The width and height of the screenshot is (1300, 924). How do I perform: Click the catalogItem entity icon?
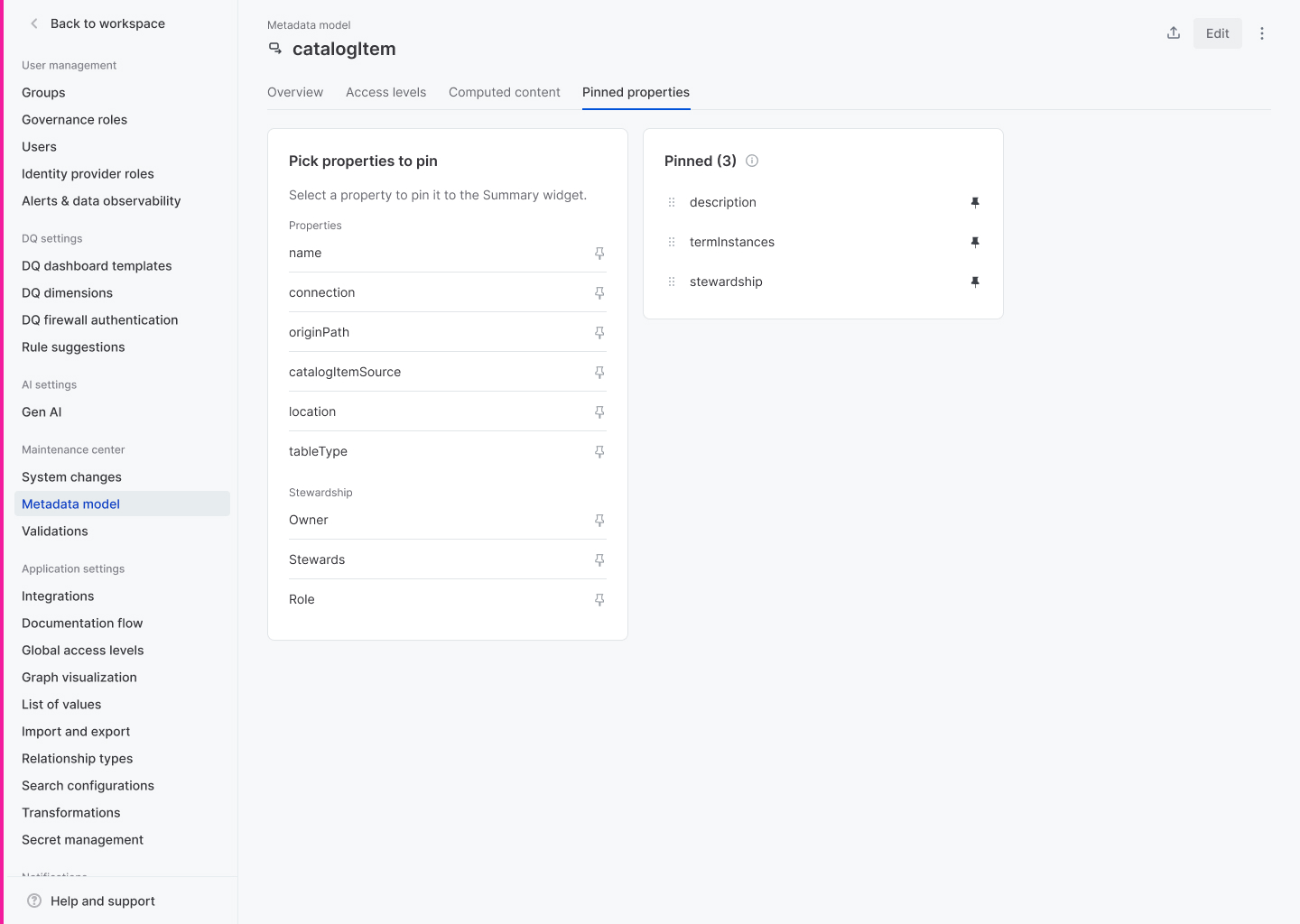(275, 49)
